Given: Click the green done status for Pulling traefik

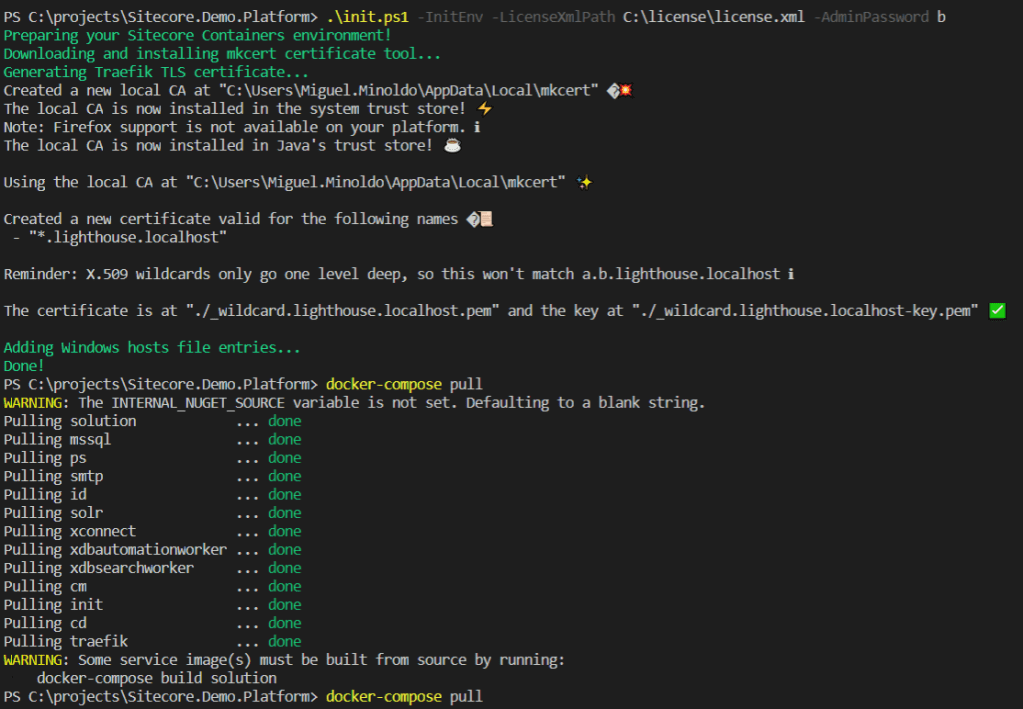Looking at the screenshot, I should click(284, 641).
